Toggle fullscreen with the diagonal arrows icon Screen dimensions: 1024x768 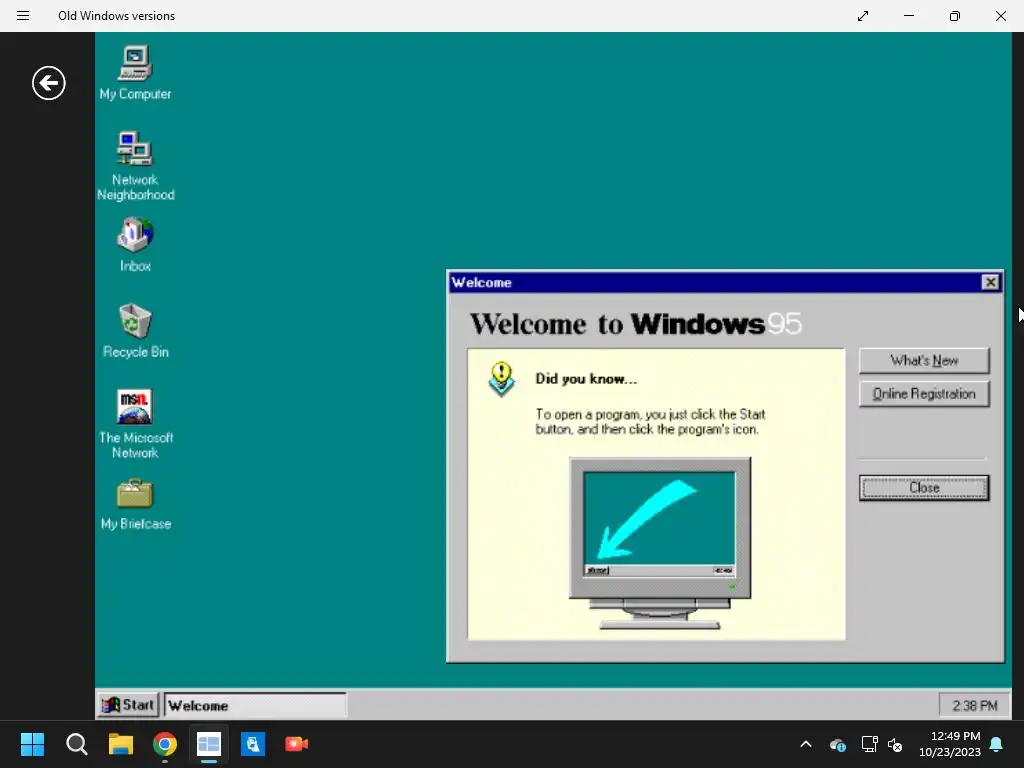(x=863, y=16)
